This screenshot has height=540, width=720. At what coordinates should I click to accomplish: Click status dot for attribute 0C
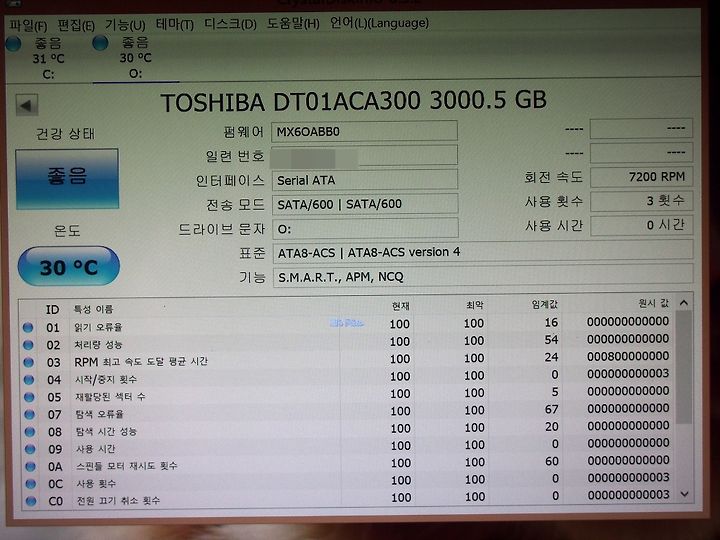31,484
